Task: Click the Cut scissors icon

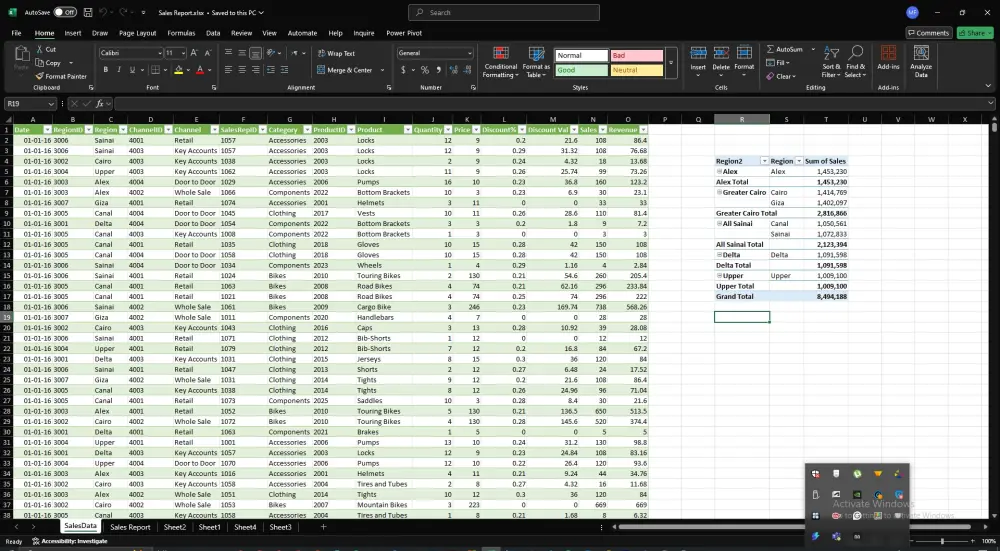Action: pos(40,49)
